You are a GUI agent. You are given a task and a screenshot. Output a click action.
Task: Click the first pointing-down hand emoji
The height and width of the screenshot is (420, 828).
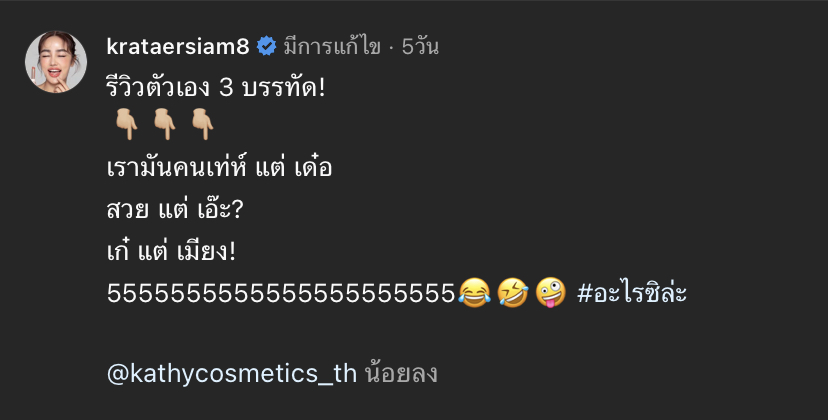[x=126, y=124]
